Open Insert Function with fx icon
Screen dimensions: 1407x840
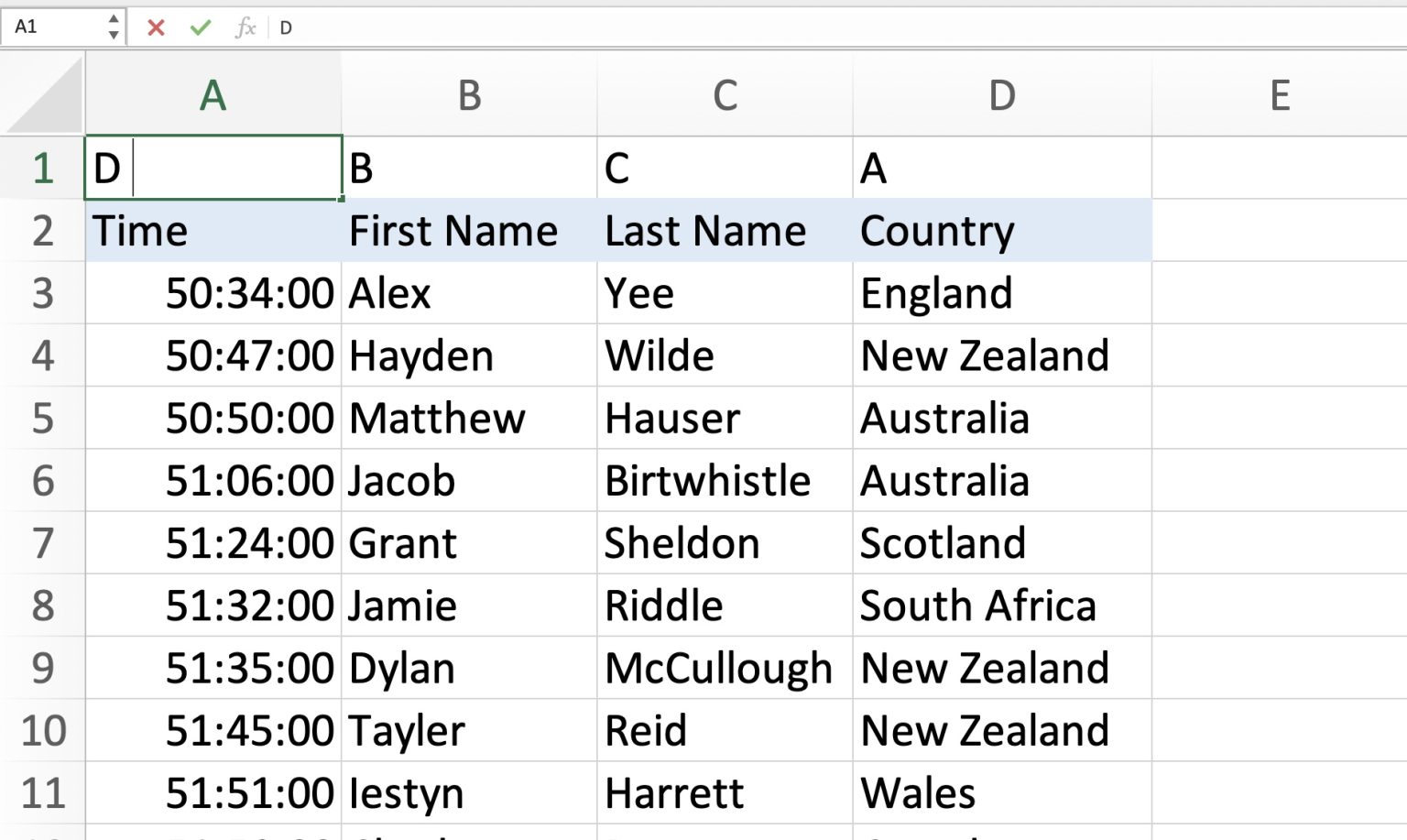[244, 27]
